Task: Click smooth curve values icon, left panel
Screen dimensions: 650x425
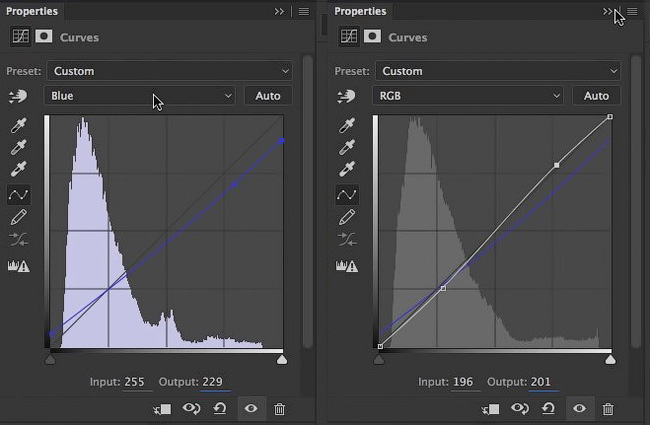Action: 19,240
